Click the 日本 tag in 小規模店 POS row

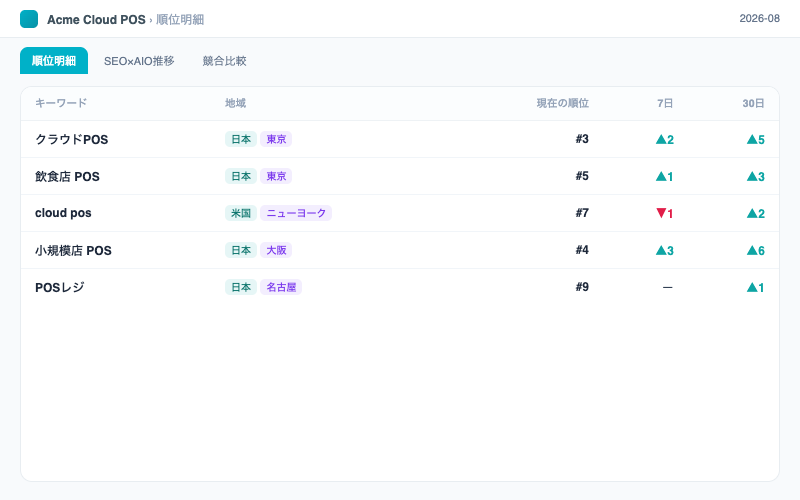pos(241,250)
